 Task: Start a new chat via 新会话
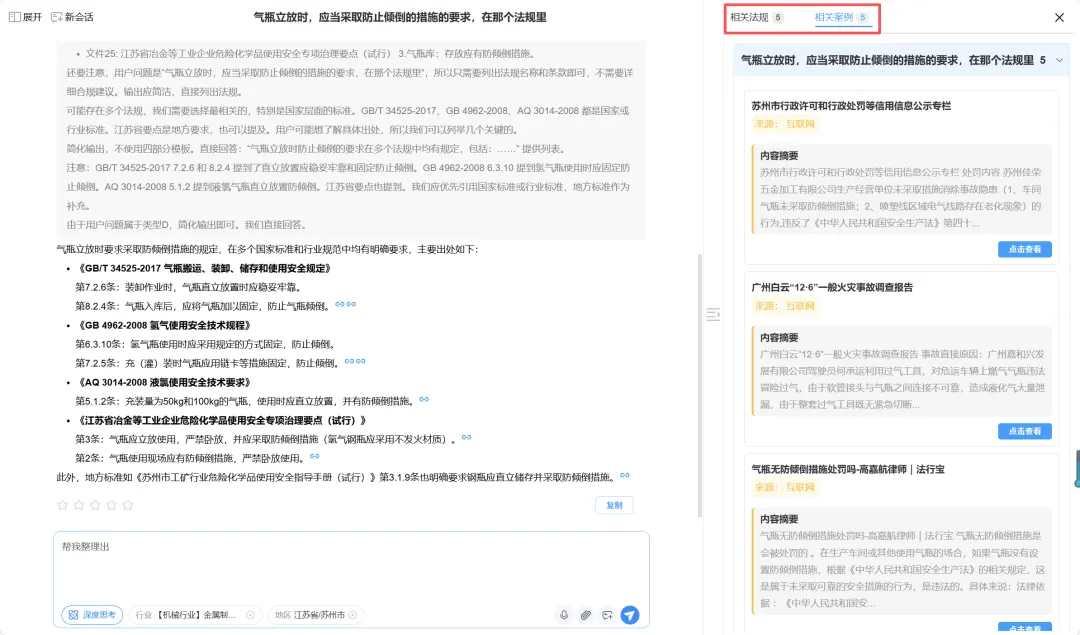click(72, 17)
